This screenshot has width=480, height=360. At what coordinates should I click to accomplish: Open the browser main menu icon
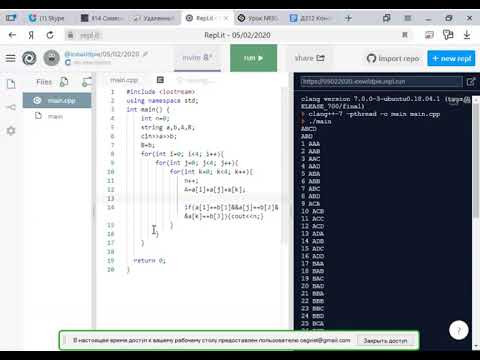pyautogui.click(x=408, y=18)
